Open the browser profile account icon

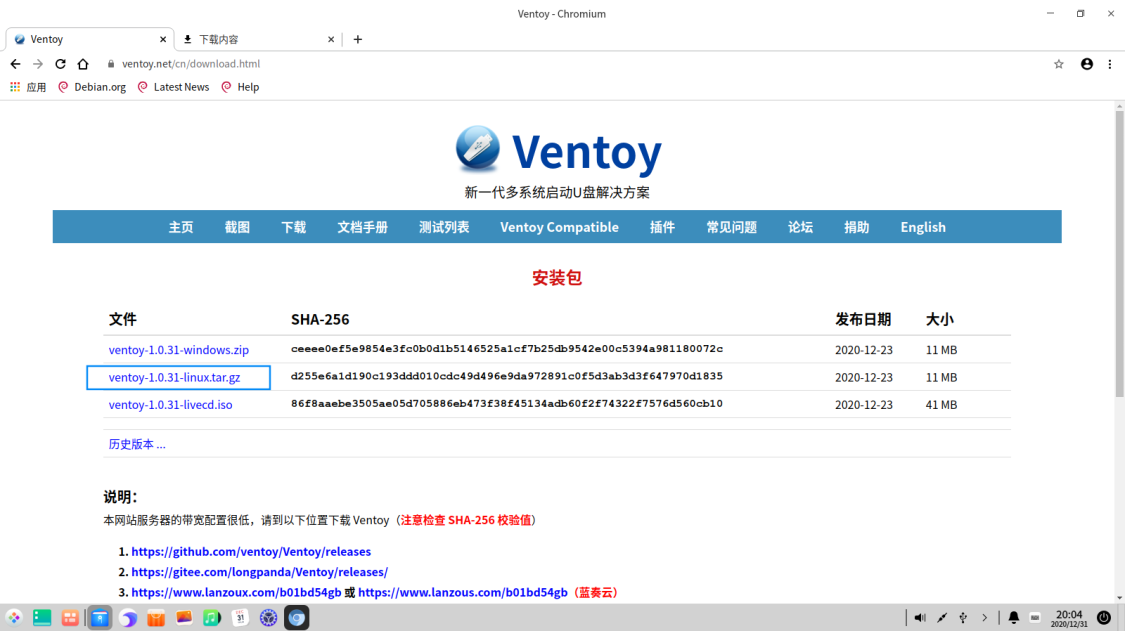(1087, 64)
